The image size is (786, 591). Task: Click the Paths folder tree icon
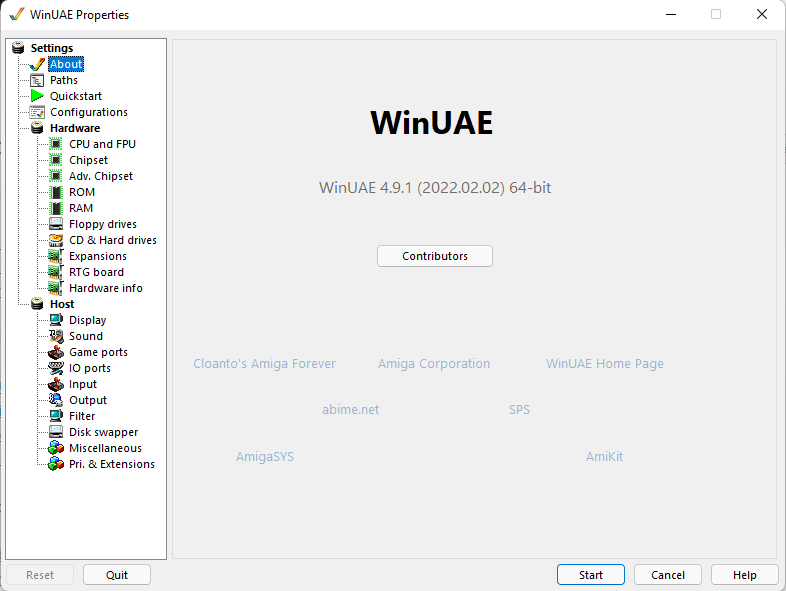pyautogui.click(x=37, y=80)
